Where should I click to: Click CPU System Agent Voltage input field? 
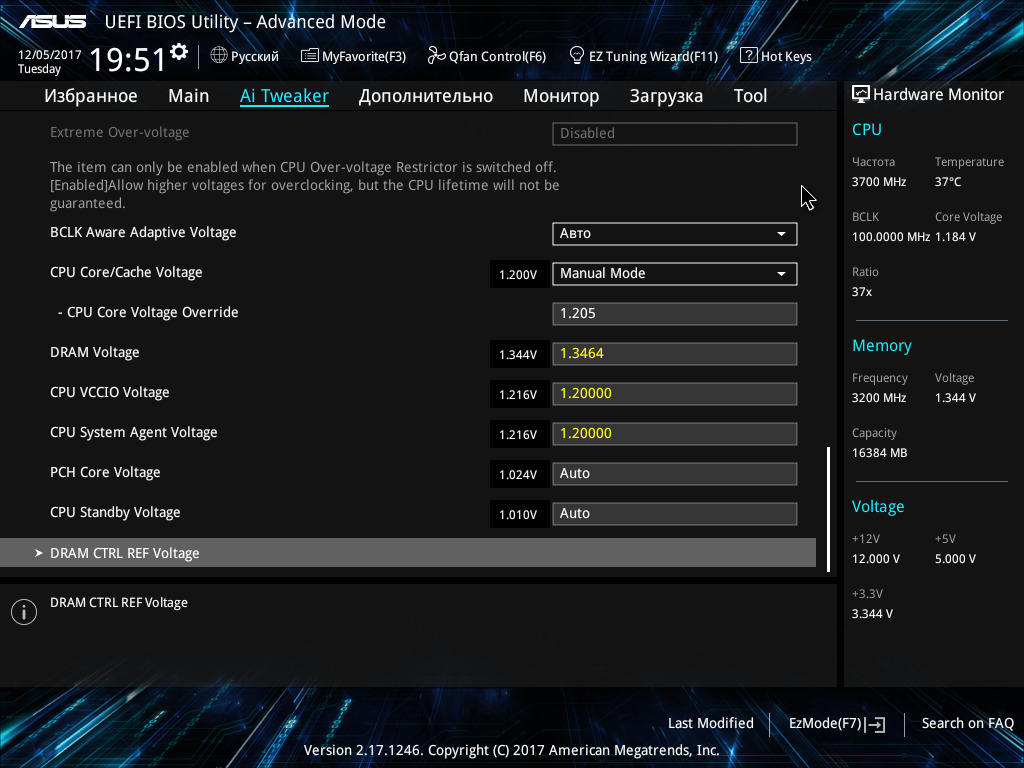(x=675, y=434)
